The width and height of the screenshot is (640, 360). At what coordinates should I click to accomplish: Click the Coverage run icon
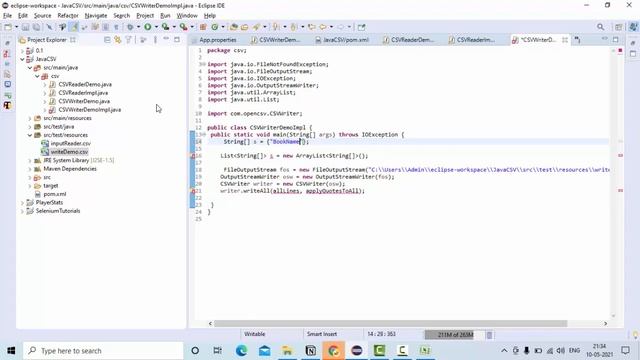click(x=165, y=27)
